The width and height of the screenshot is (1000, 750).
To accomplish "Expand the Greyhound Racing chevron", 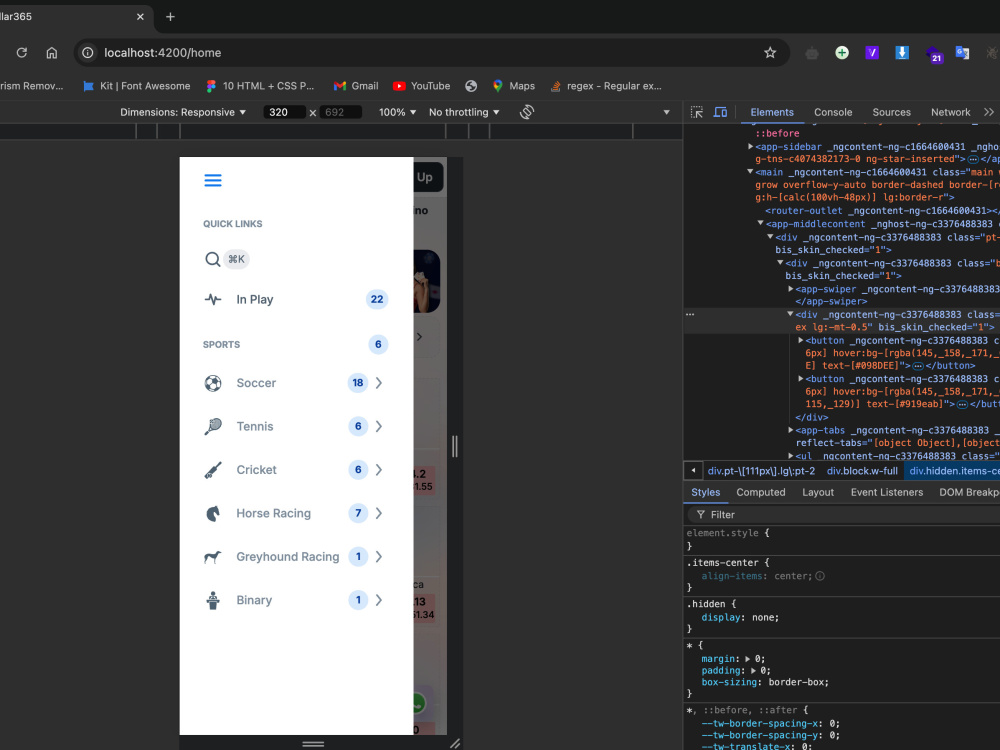I will [379, 557].
